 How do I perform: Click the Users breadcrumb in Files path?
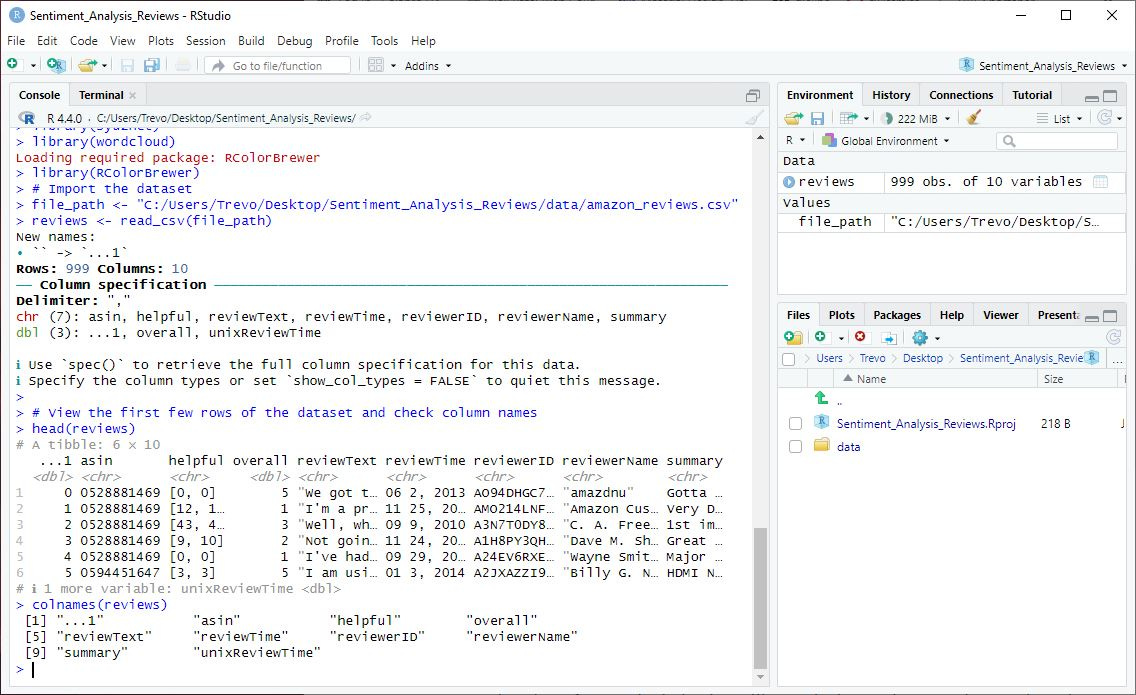(829, 358)
